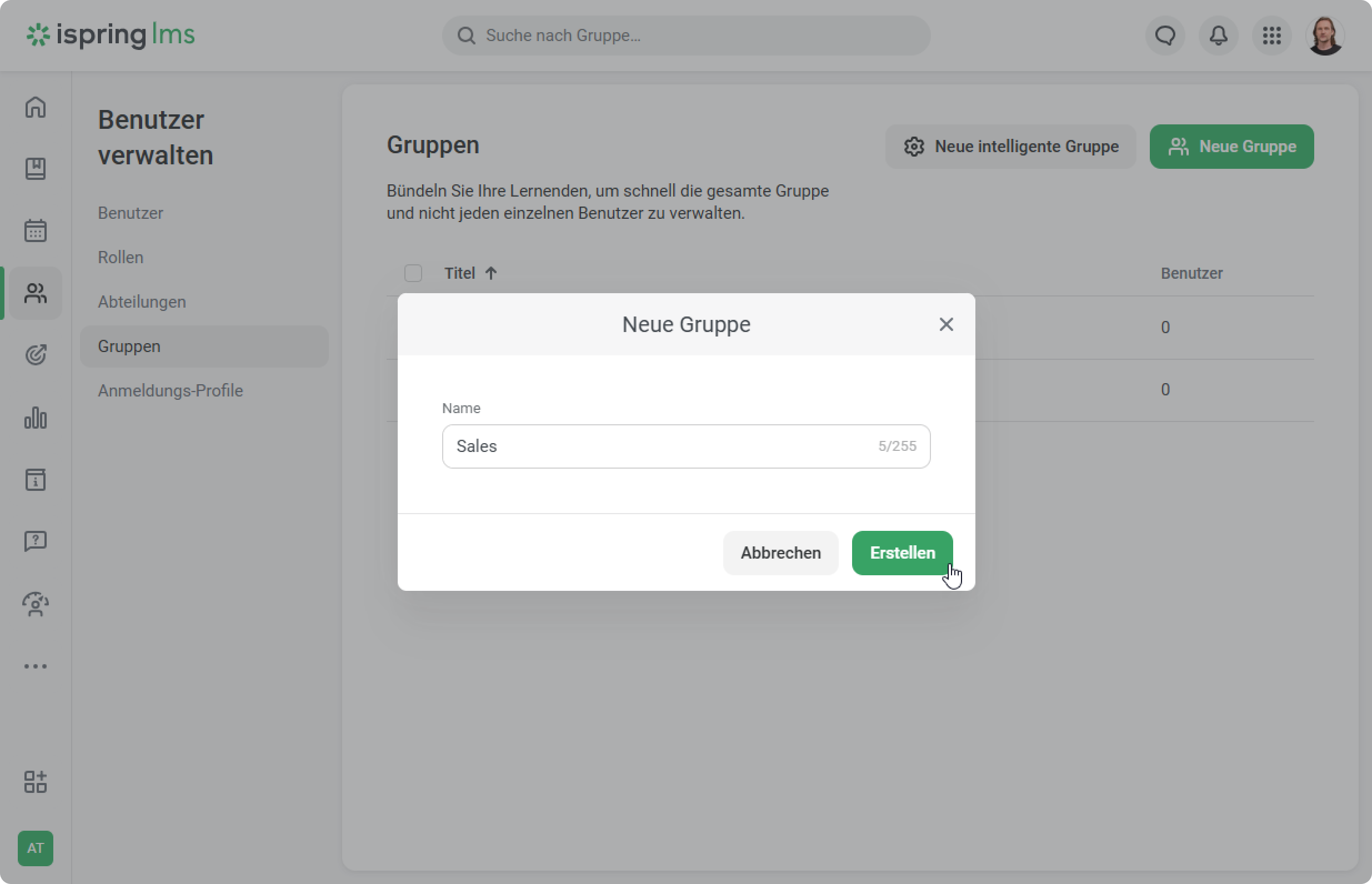Click the add widgets icon at bottom

[36, 782]
